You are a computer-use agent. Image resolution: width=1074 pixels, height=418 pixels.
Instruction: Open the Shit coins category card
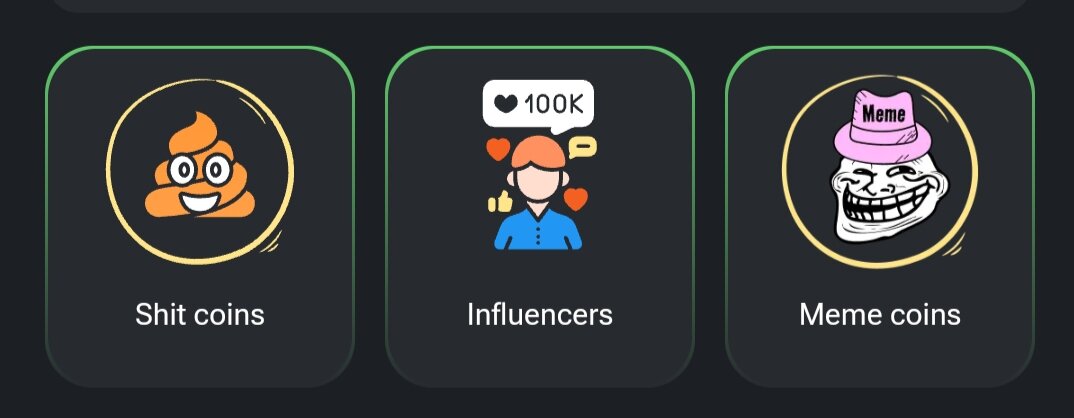199,217
